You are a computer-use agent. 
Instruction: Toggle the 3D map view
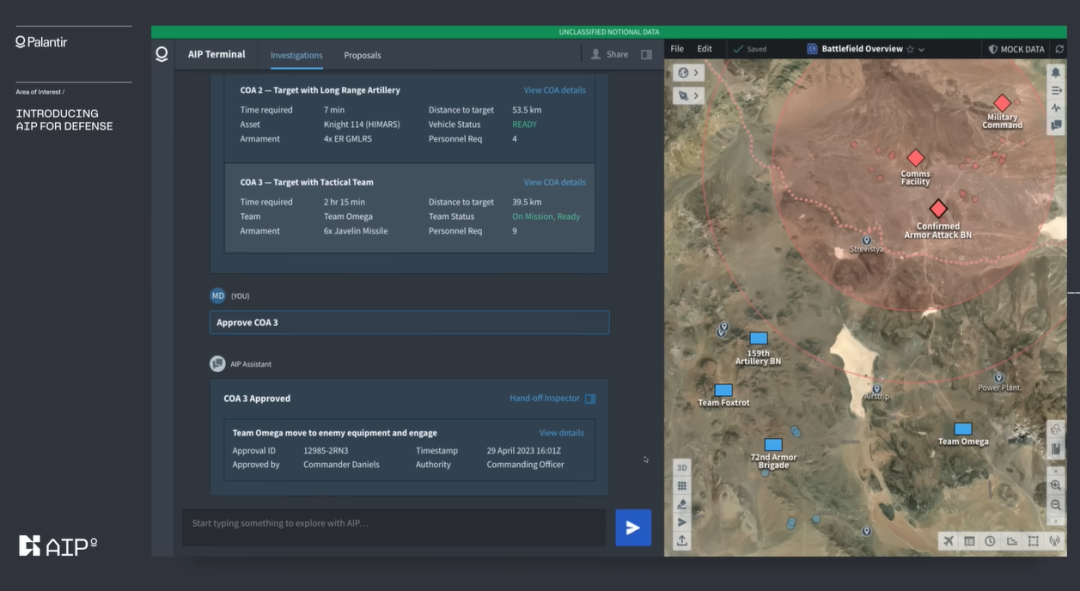(682, 467)
